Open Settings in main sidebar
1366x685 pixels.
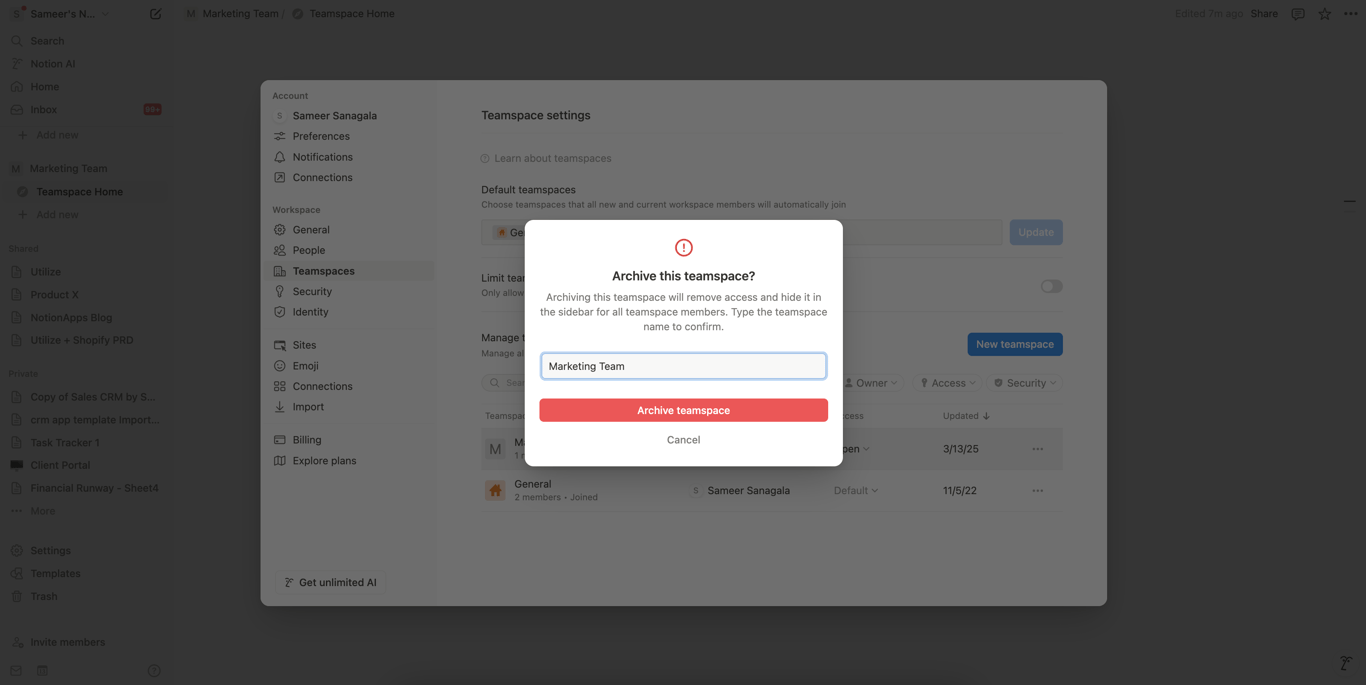pos(85,551)
